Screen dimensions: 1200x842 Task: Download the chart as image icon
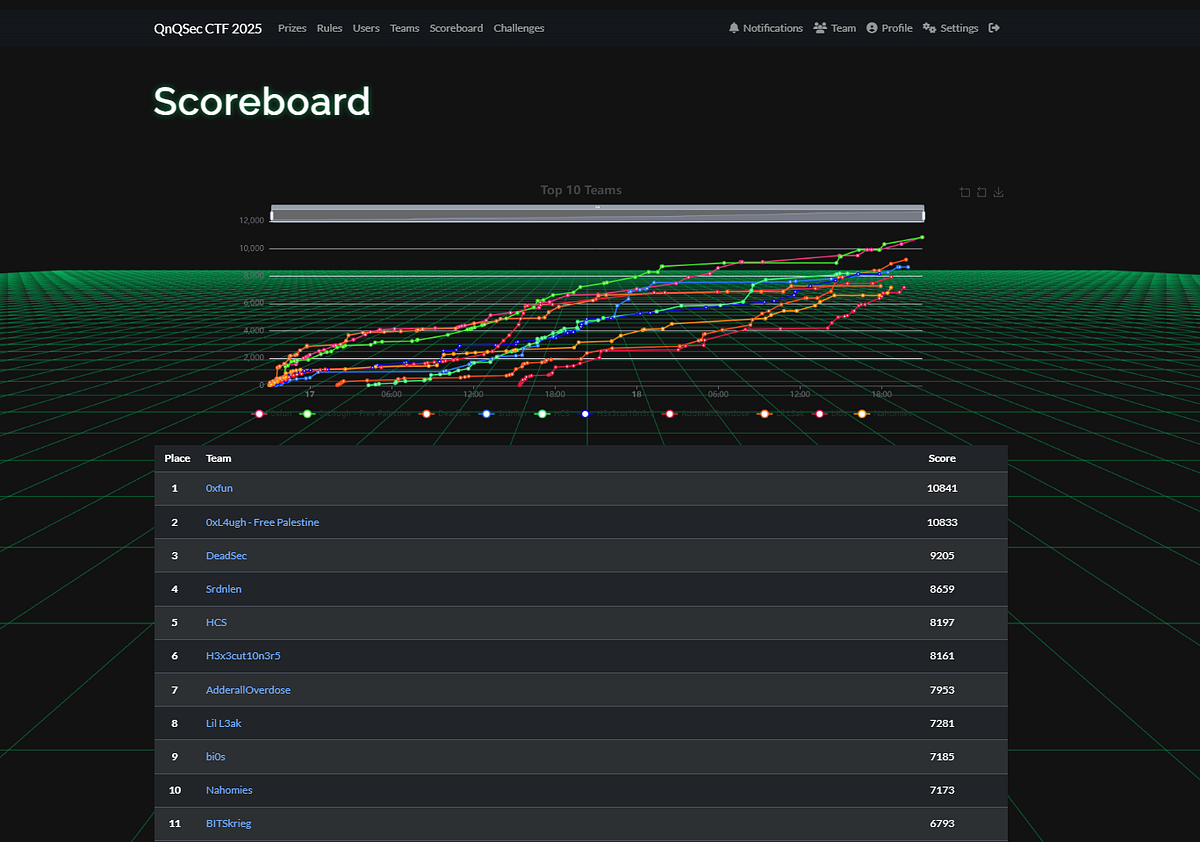pos(998,192)
